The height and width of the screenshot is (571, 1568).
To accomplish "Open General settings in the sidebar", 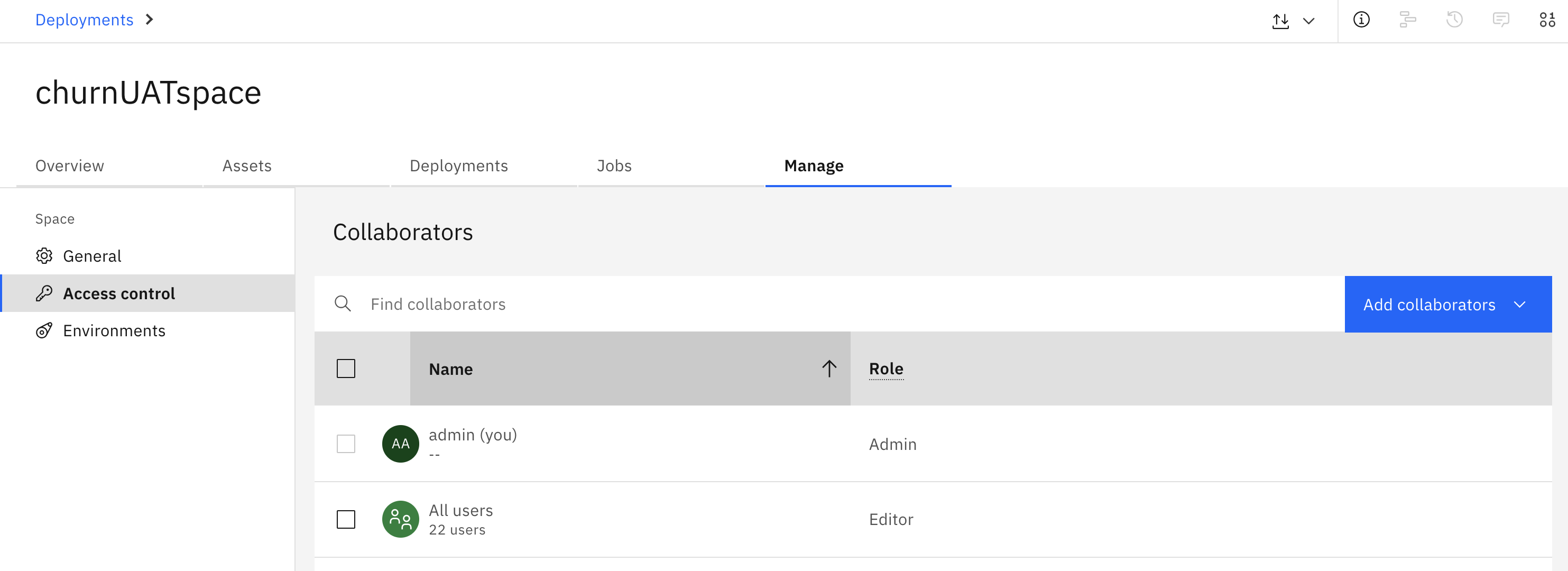I will 148,256.
